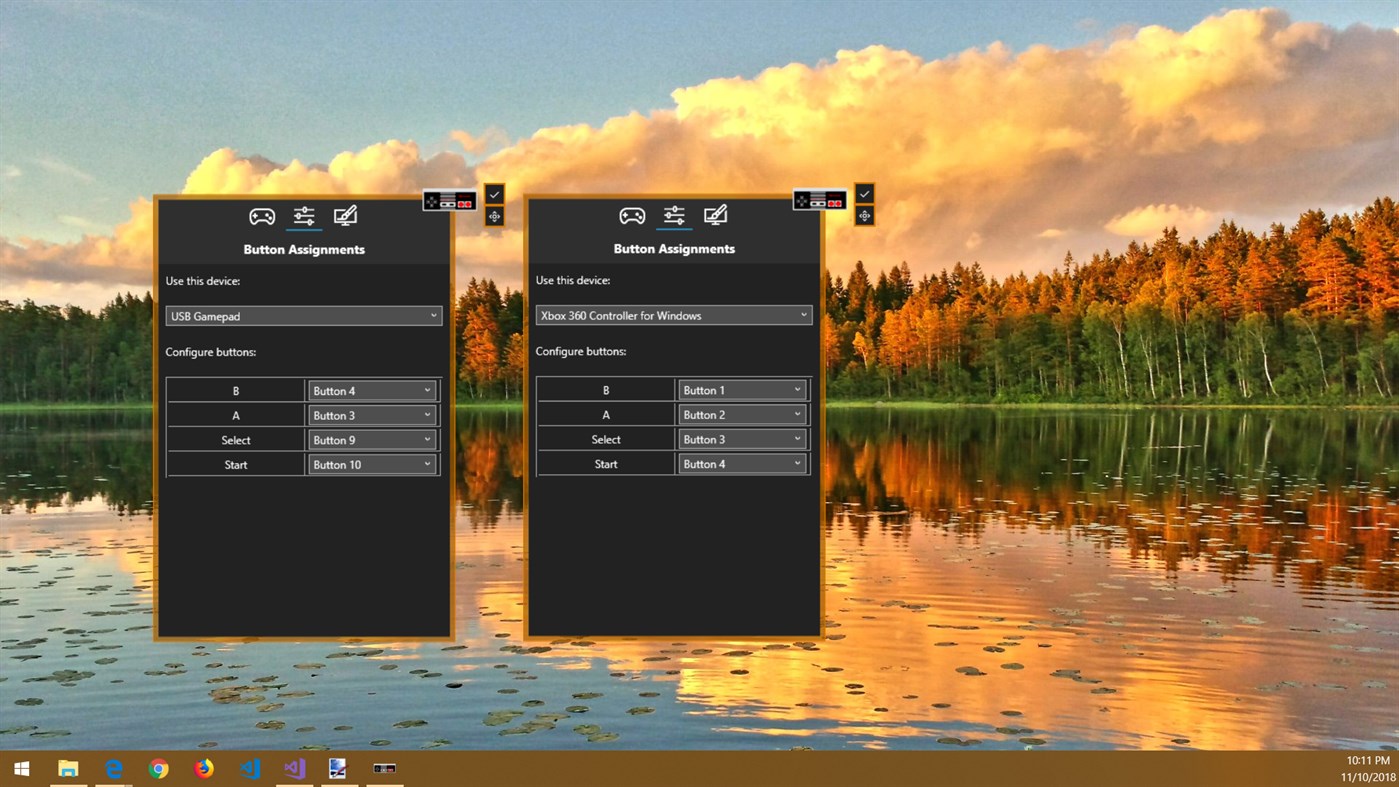This screenshot has height=787, width=1399.
Task: Launch Firefox from the taskbar
Action: [204, 769]
